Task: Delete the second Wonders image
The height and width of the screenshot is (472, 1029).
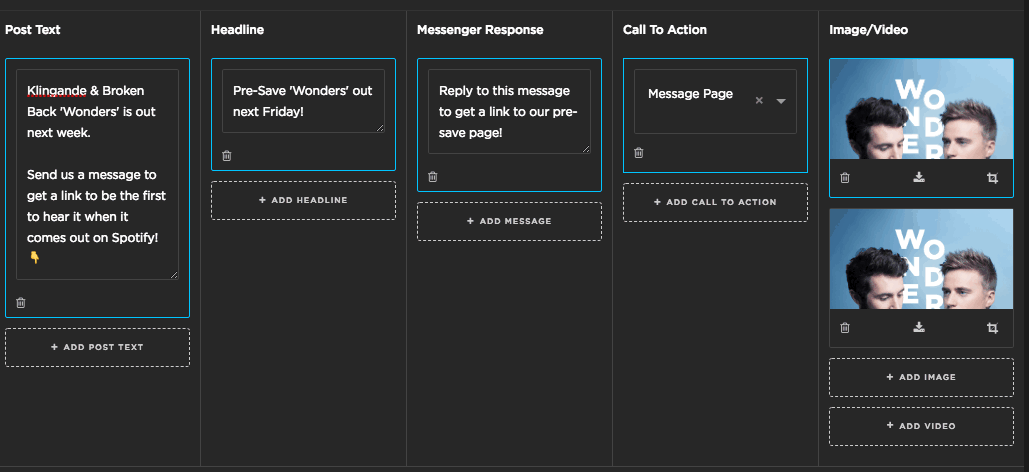Action: [x=845, y=328]
